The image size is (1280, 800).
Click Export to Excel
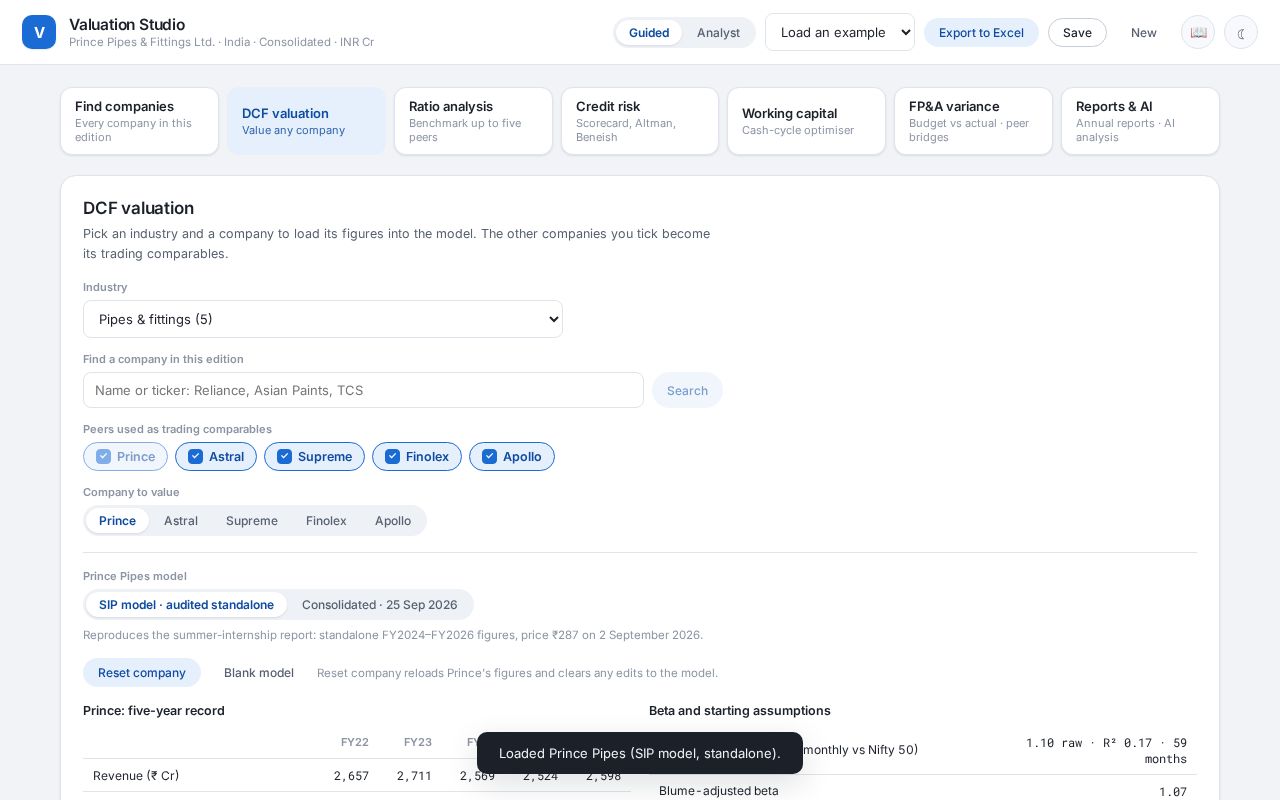tap(981, 32)
